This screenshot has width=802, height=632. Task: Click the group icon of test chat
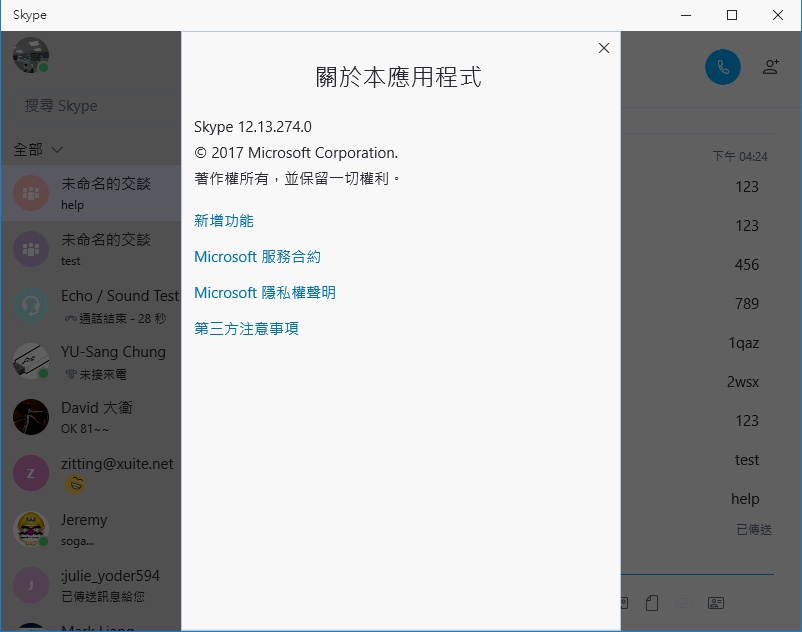(x=31, y=249)
